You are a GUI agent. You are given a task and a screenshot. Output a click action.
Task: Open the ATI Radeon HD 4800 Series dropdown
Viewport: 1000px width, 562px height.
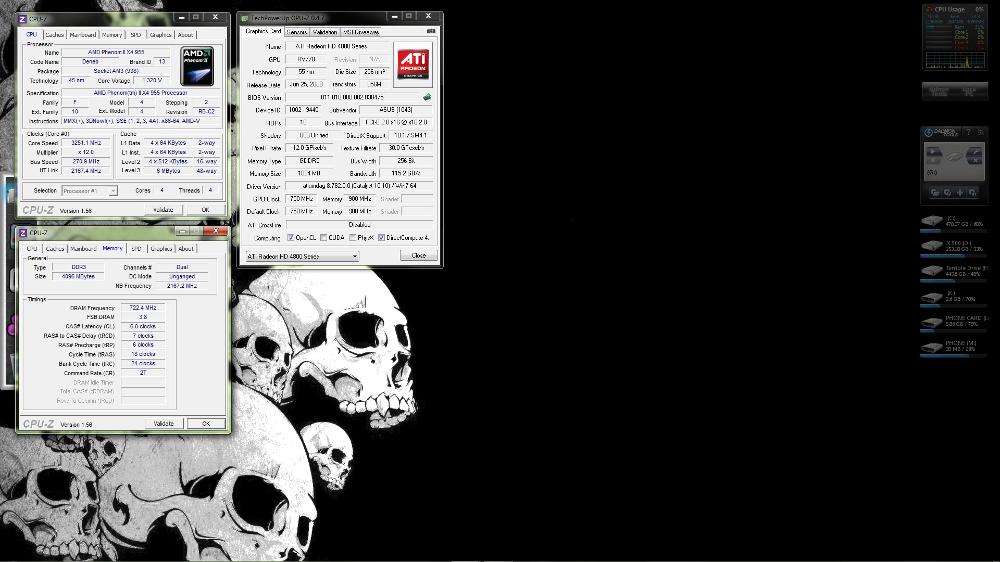click(x=301, y=256)
